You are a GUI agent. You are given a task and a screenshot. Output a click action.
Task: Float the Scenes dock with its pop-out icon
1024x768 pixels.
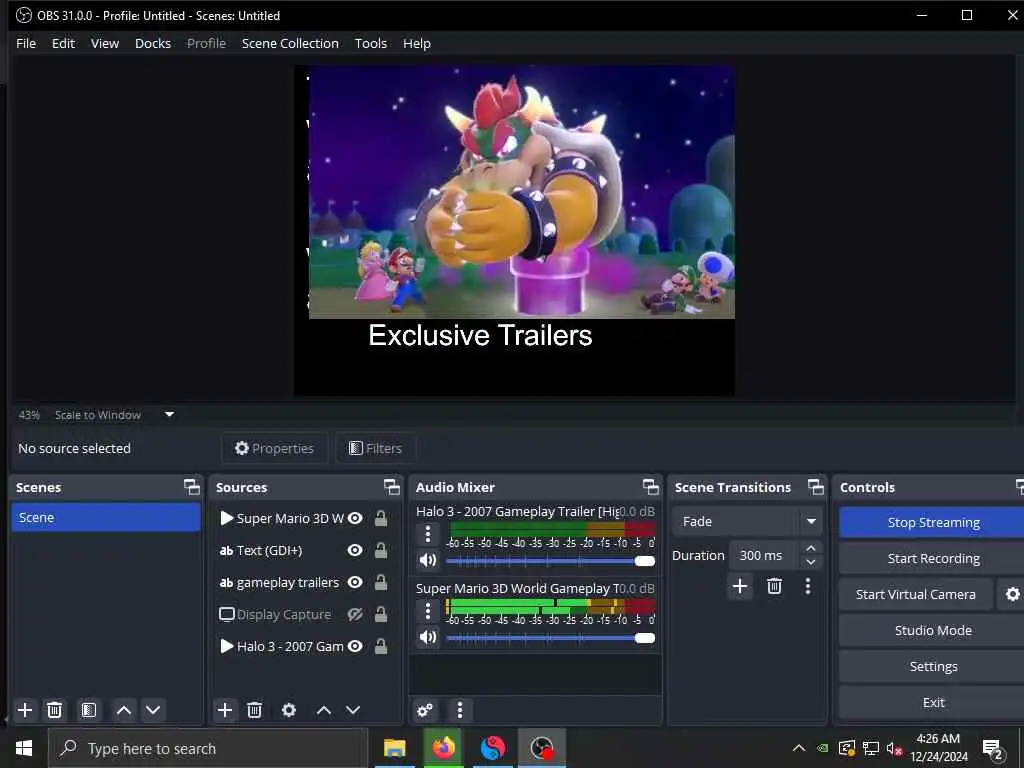coord(191,487)
